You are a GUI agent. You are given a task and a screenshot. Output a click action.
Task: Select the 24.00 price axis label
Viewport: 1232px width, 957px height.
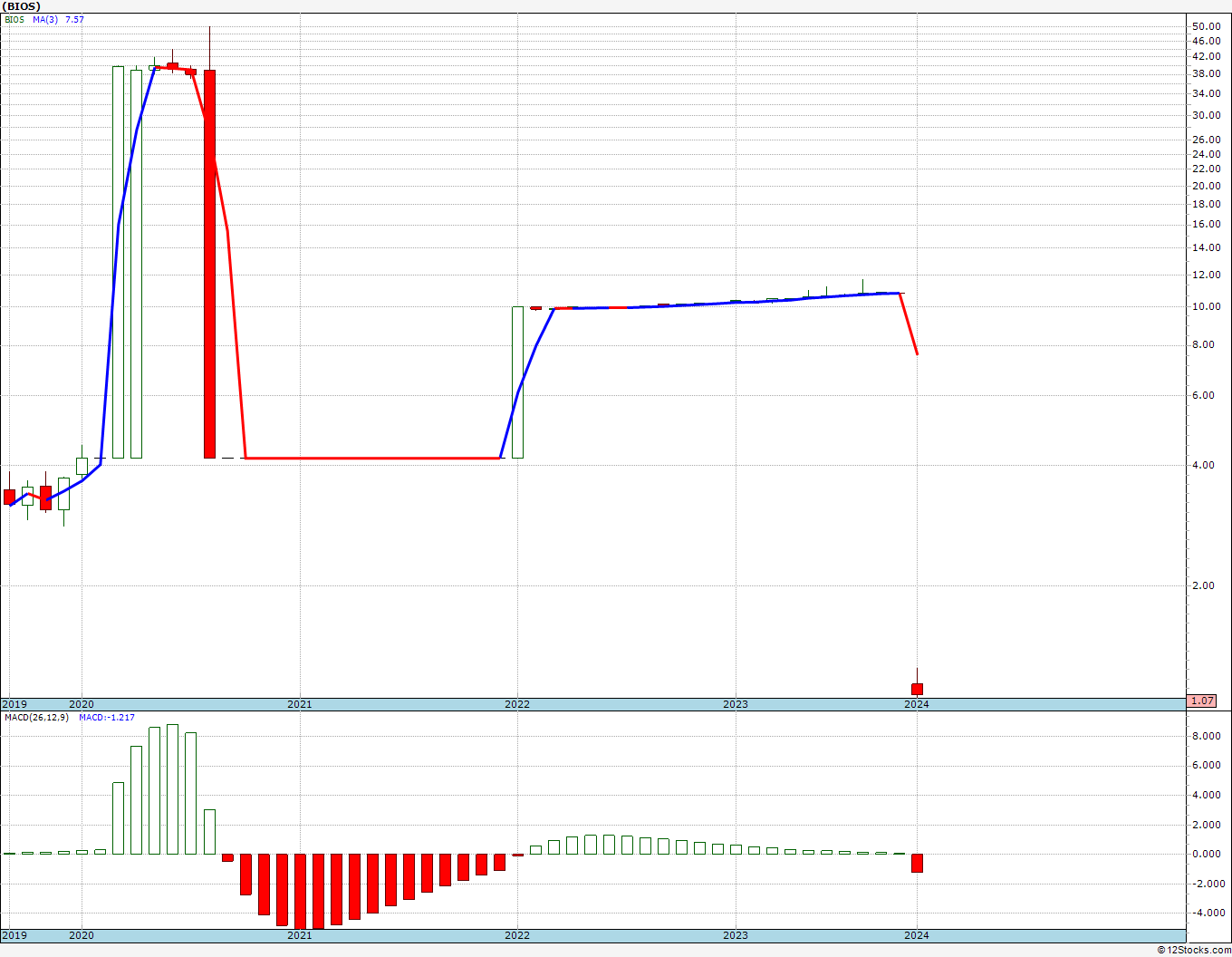click(1206, 154)
